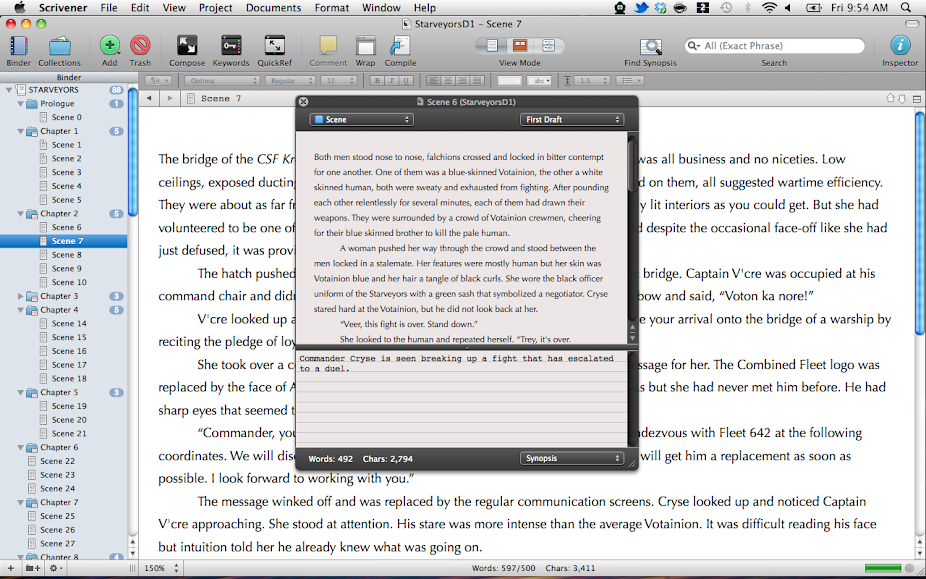Switch to outliner view mode
The image size is (926, 579).
point(548,45)
